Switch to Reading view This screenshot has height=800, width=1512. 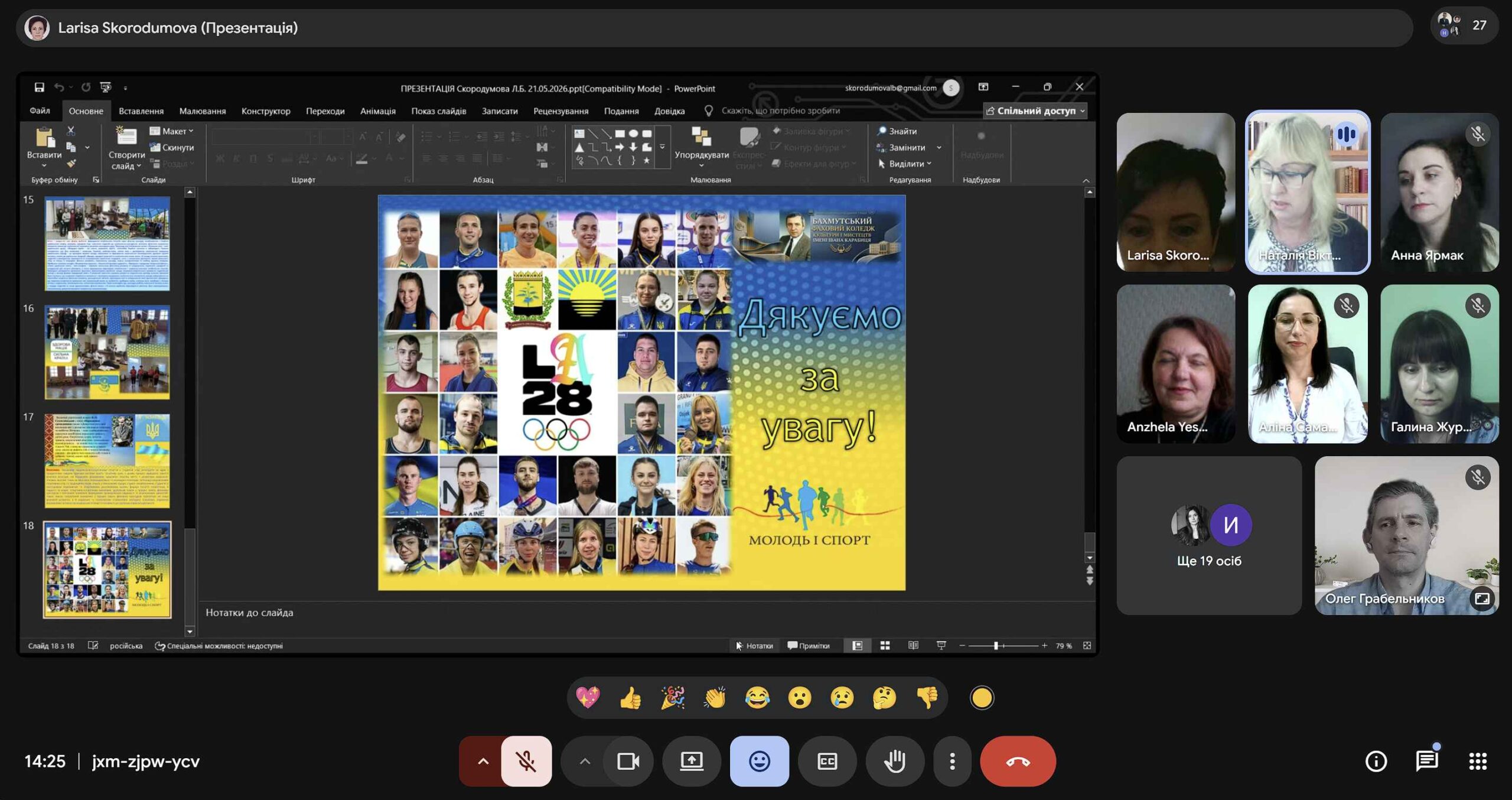click(x=913, y=645)
